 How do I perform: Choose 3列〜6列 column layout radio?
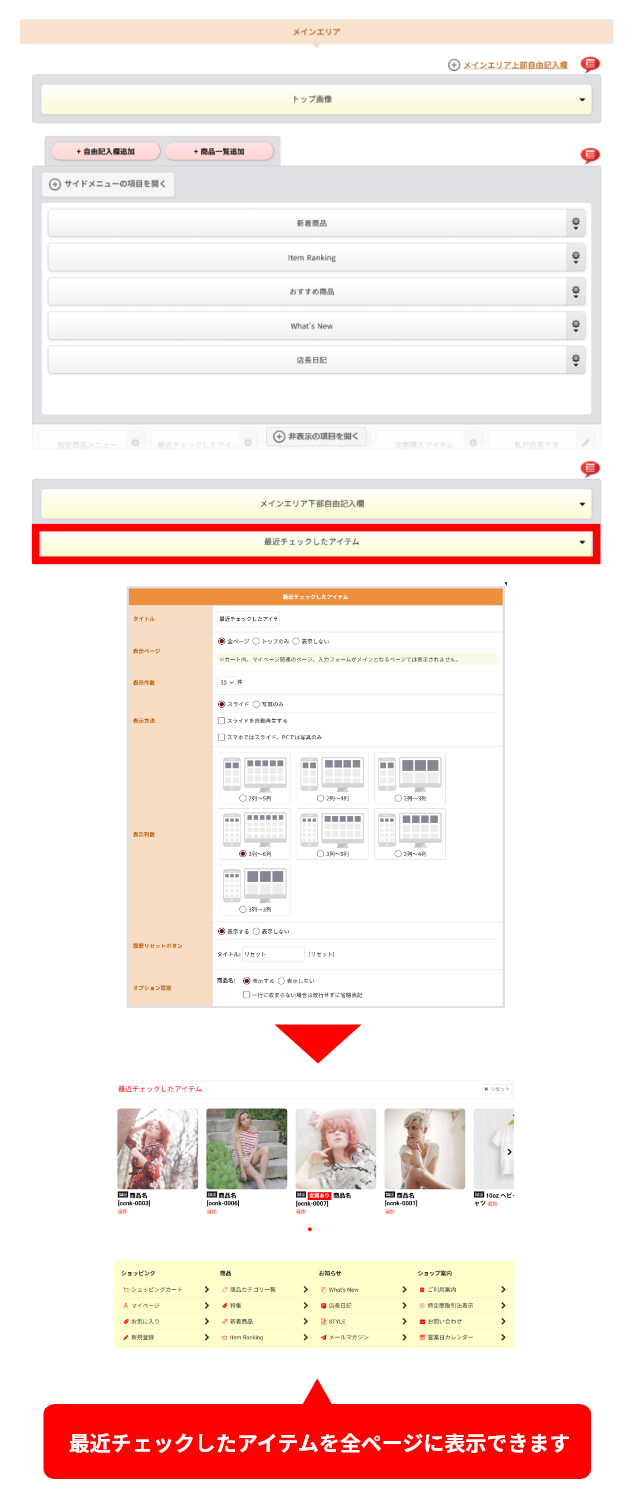tap(242, 854)
